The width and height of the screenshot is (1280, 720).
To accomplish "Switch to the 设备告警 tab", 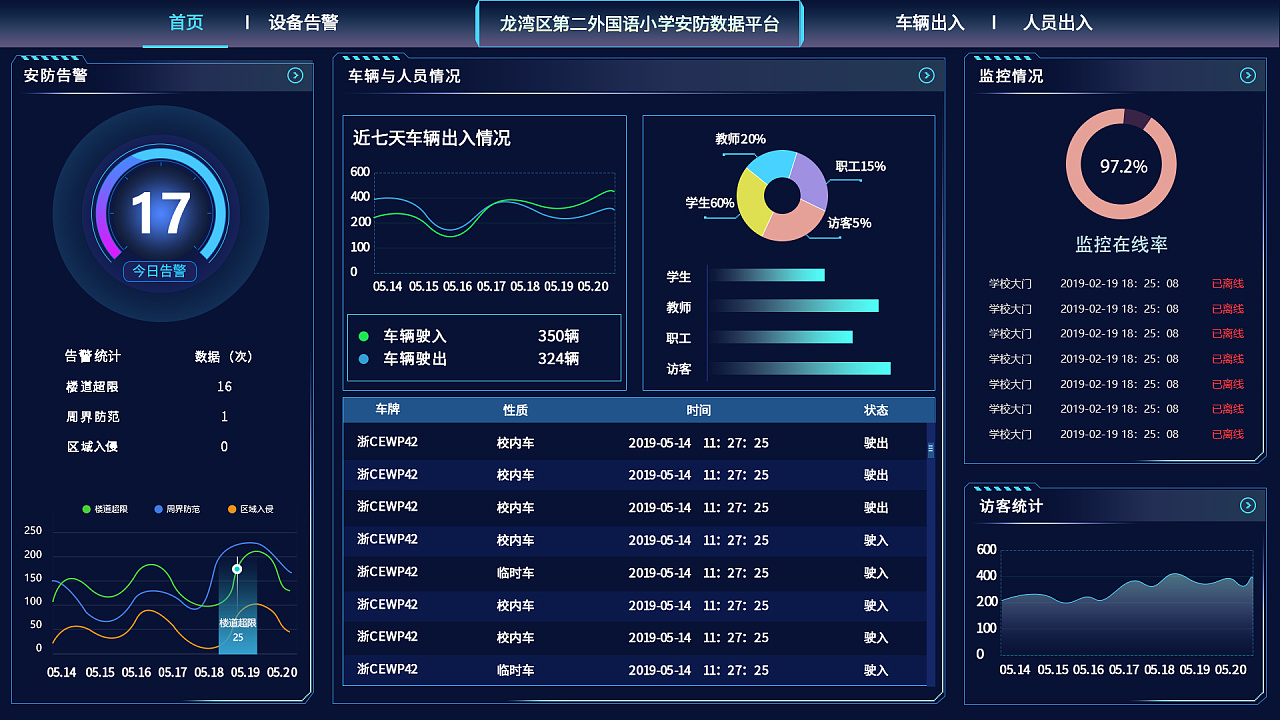I will 303,23.
